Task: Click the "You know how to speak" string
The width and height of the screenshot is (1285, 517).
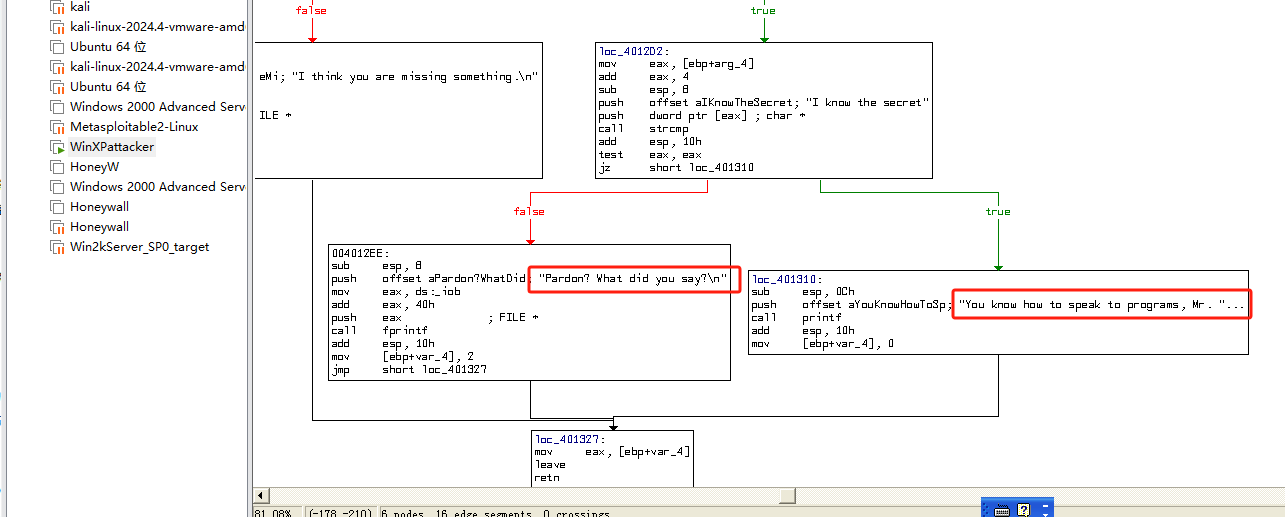Action: pyautogui.click(x=1102, y=305)
